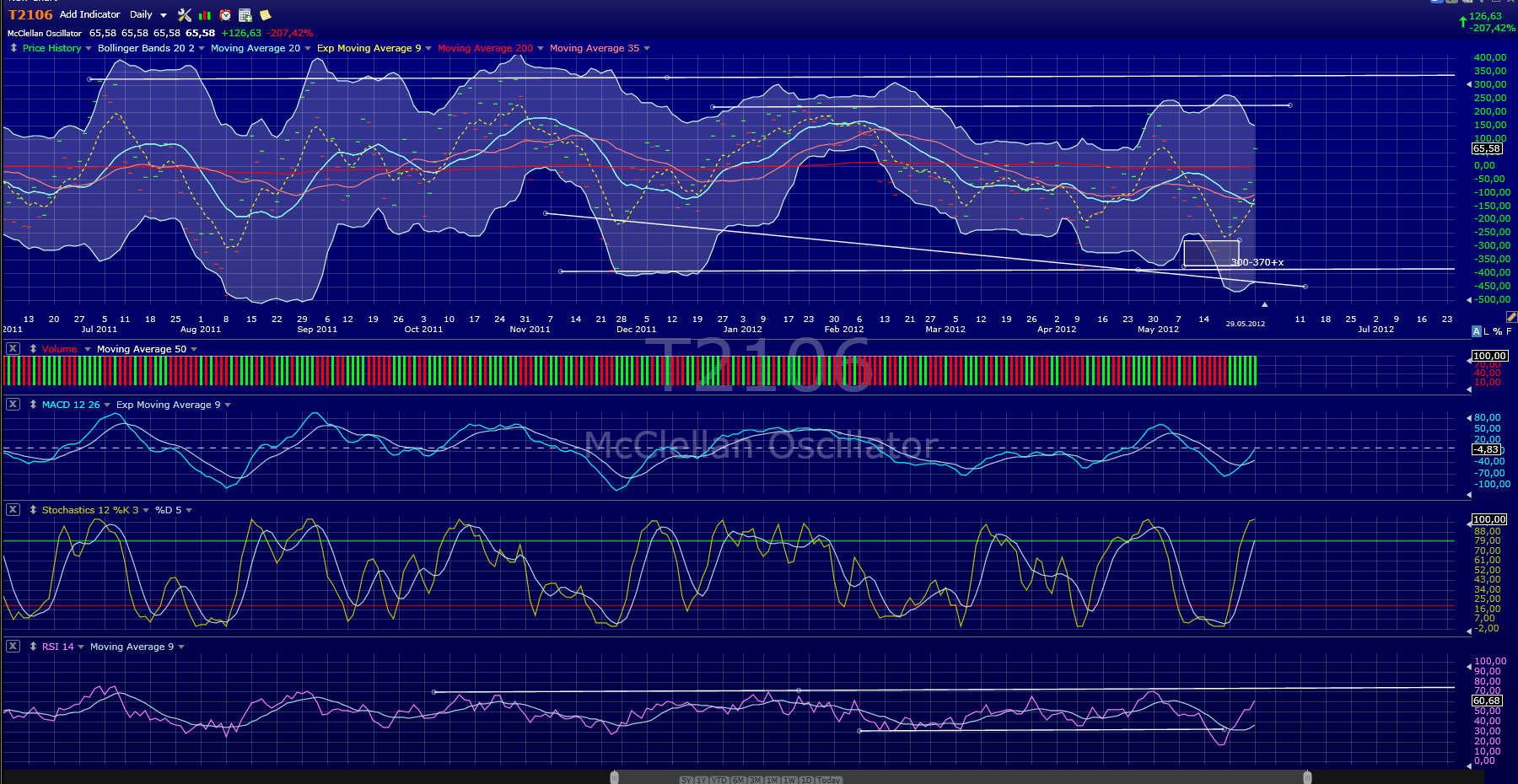This screenshot has height=784, width=1518.
Task: Click the Add Indicator button
Action: (89, 14)
